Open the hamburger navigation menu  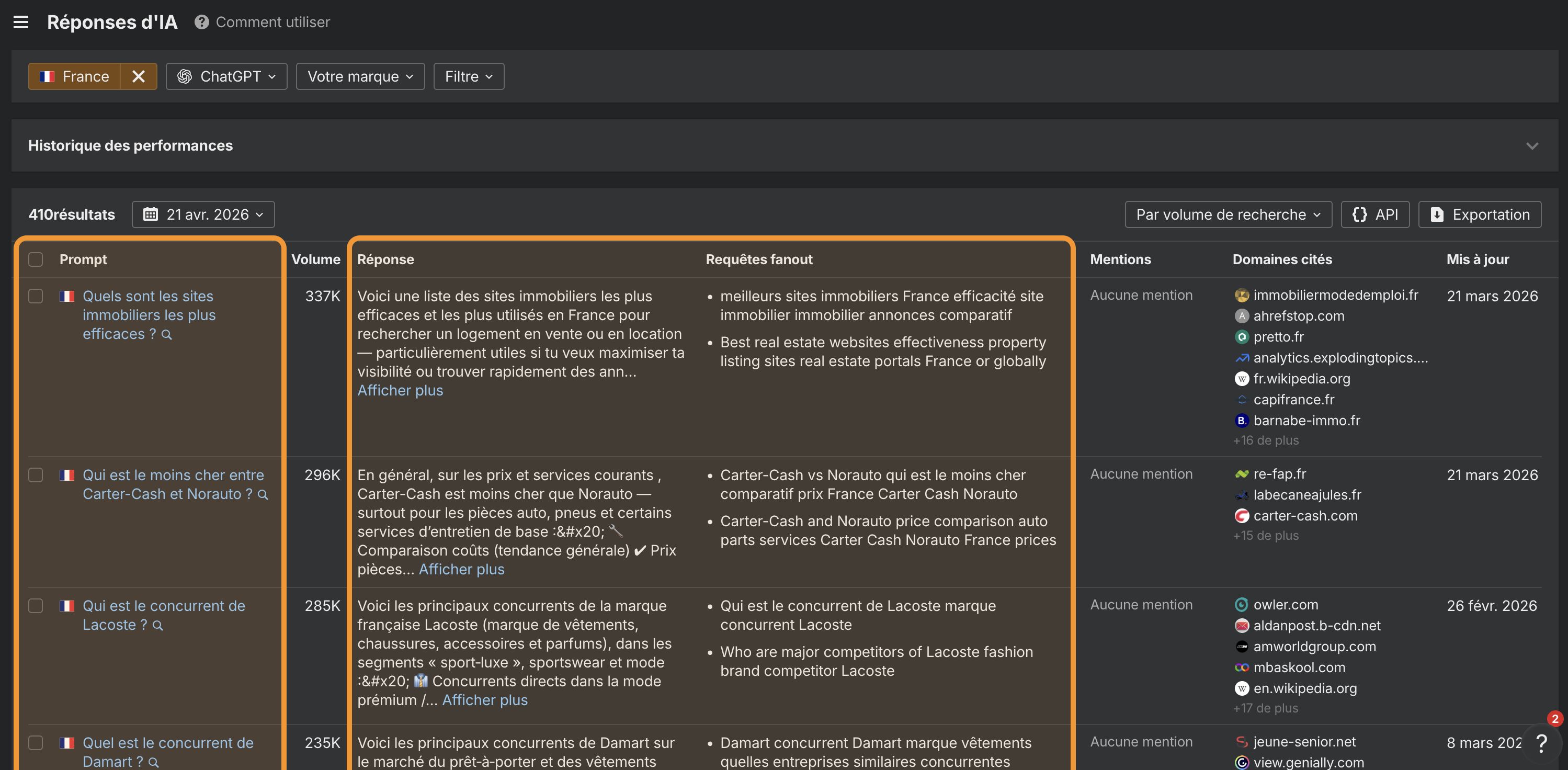21,22
